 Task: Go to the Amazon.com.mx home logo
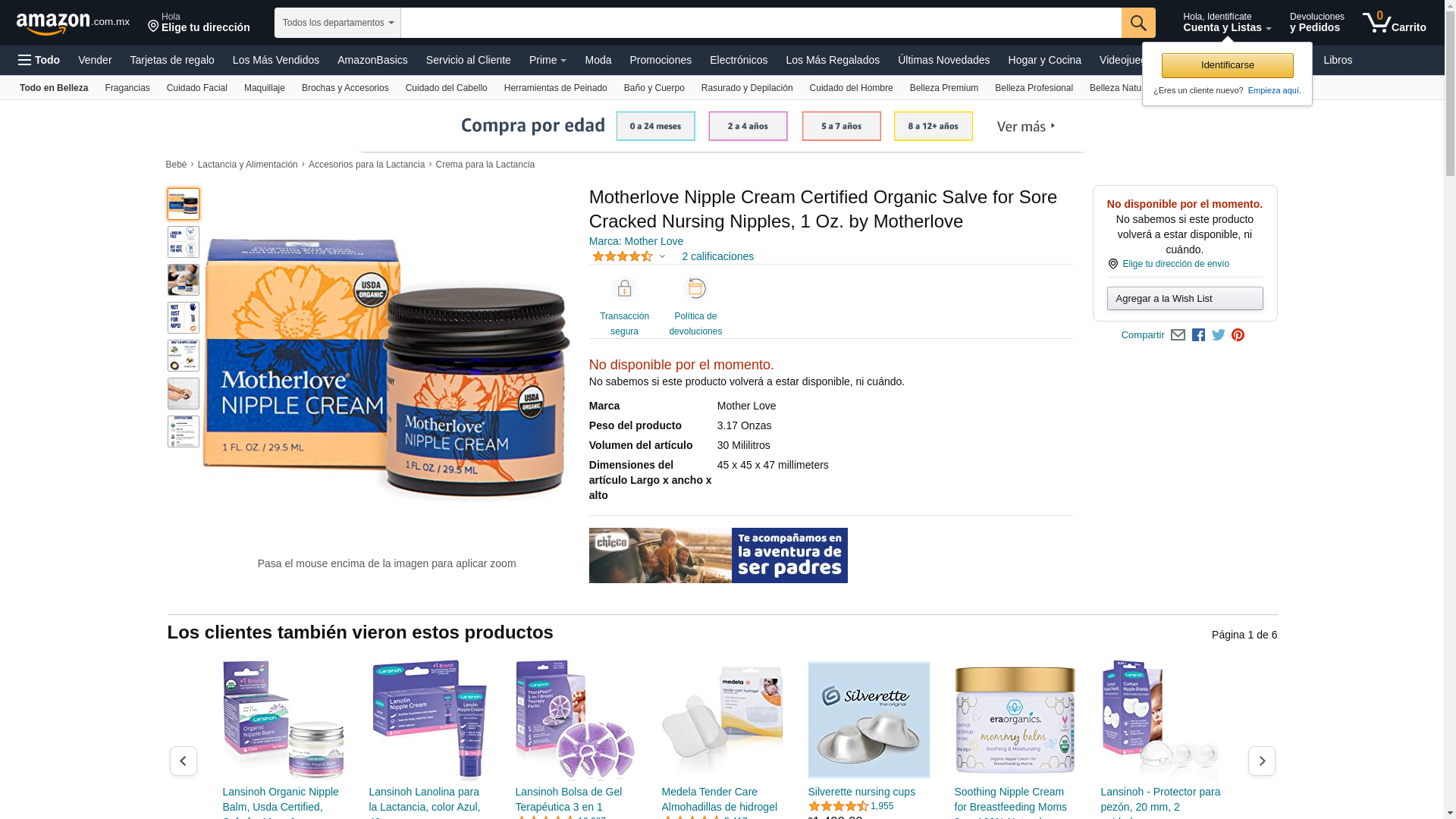73,23
